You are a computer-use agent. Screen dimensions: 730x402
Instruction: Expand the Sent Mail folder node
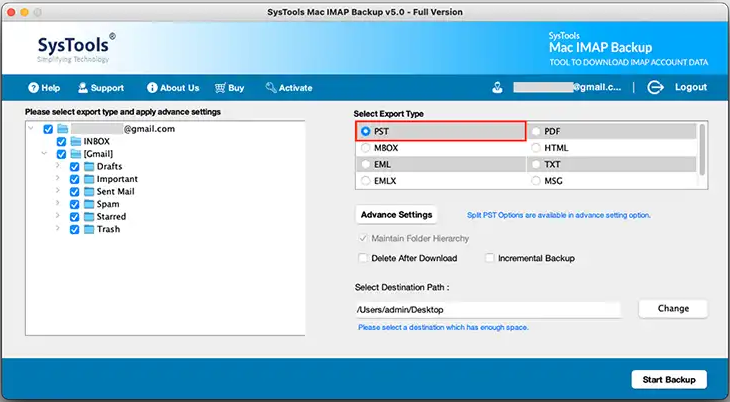tap(58, 190)
